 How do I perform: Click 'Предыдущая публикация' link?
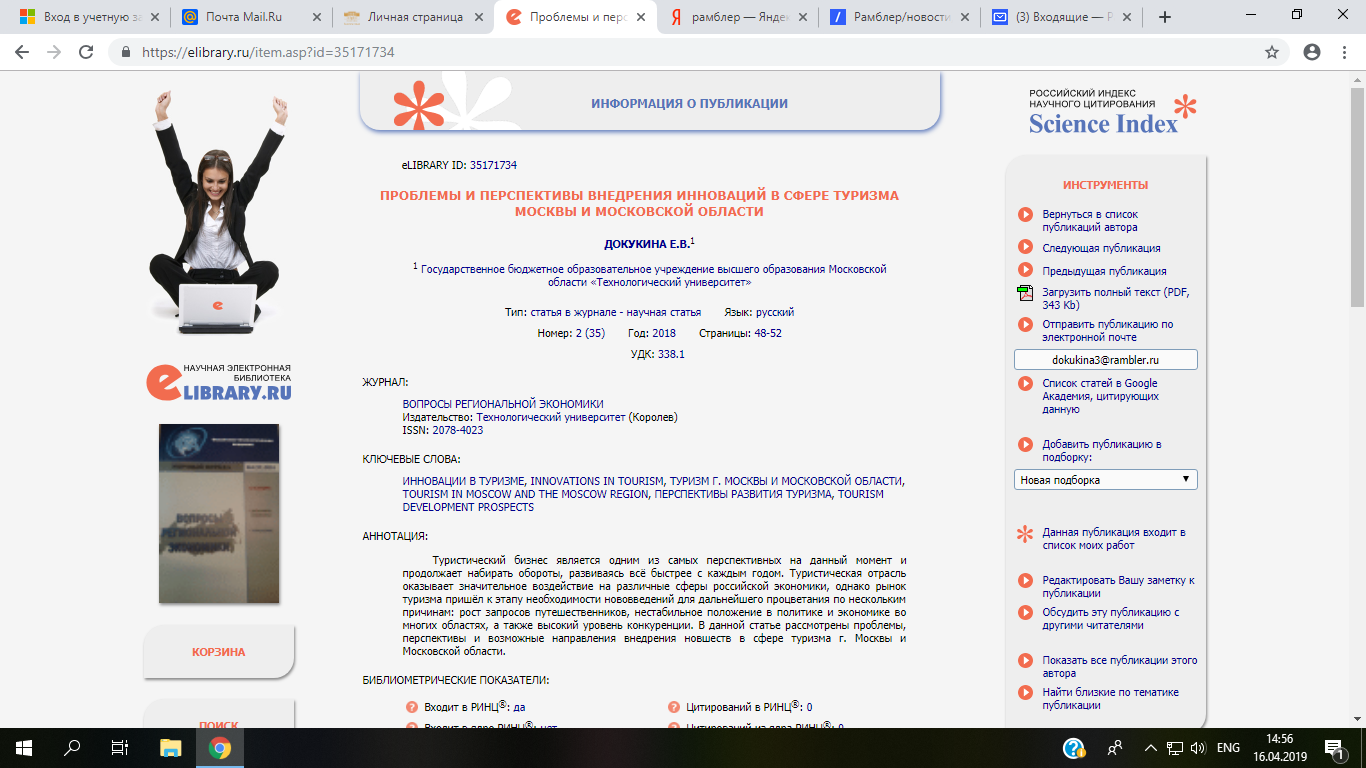(1104, 271)
